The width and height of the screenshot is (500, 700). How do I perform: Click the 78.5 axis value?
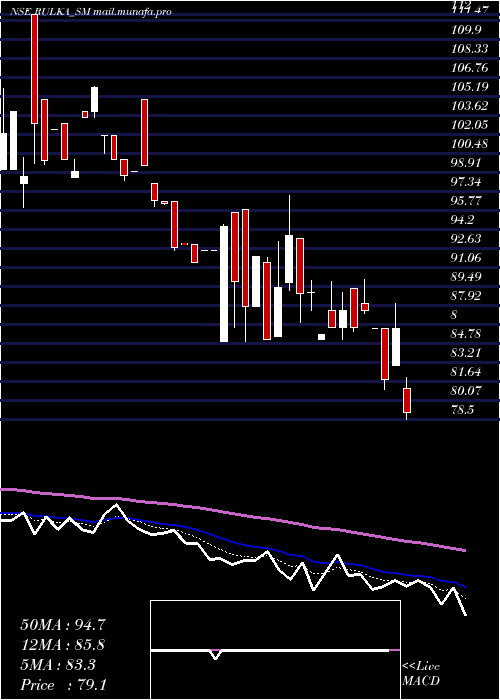coord(462,409)
